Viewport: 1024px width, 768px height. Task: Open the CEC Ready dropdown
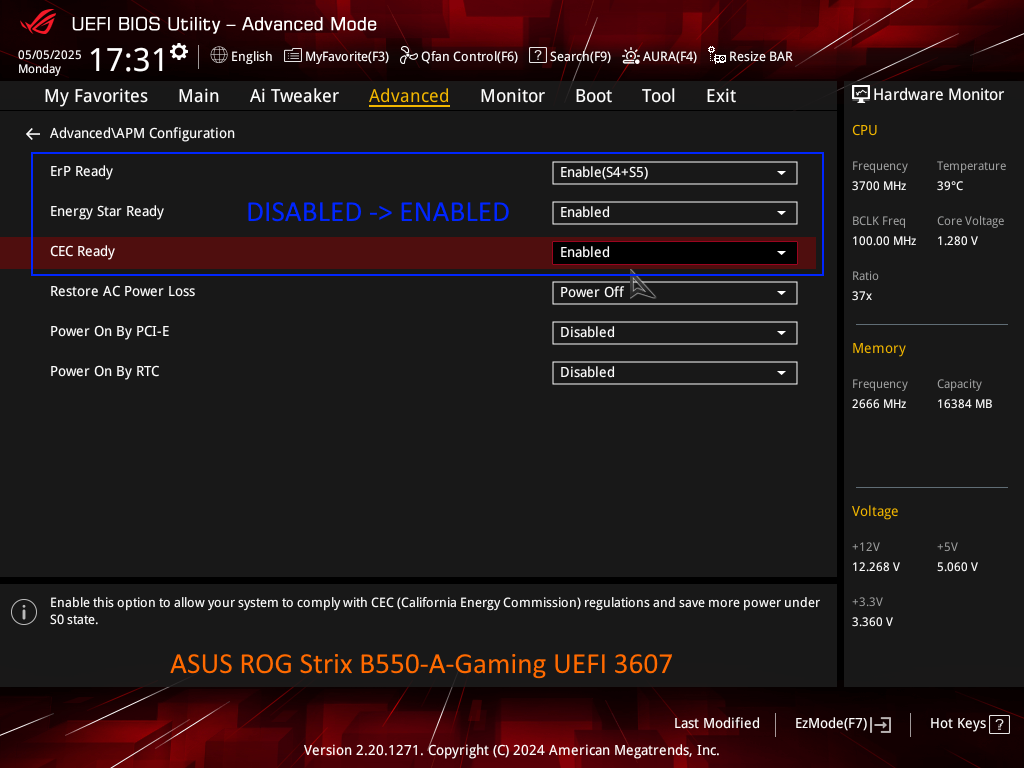(675, 253)
